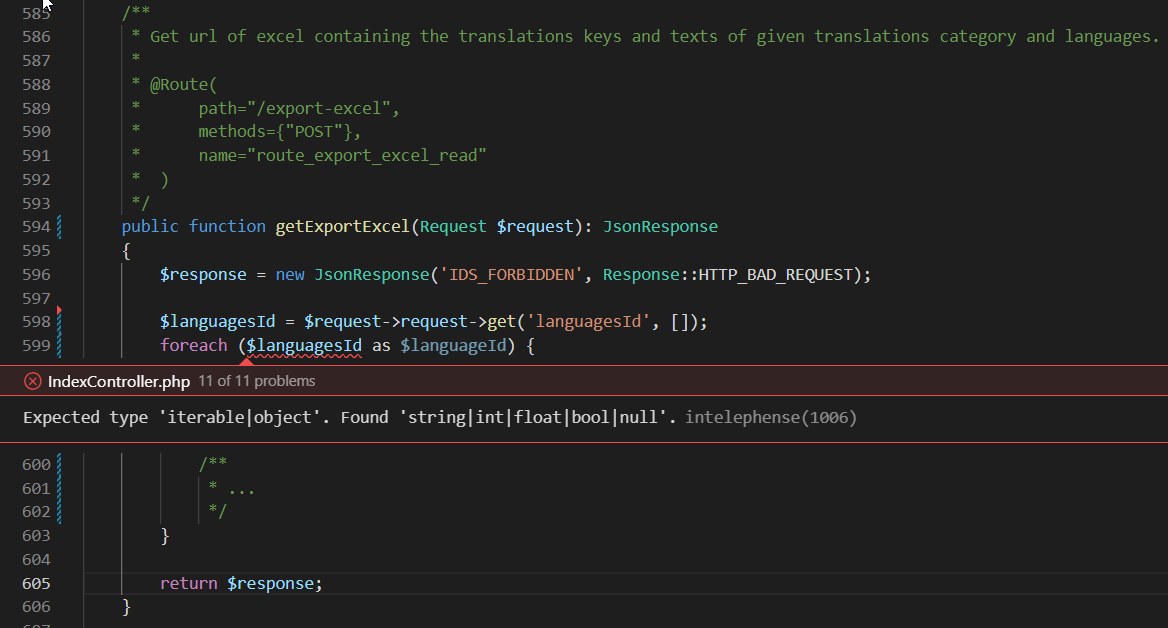Click the path="/export-excel" annotation text
Image resolution: width=1168 pixels, height=628 pixels.
(299, 108)
